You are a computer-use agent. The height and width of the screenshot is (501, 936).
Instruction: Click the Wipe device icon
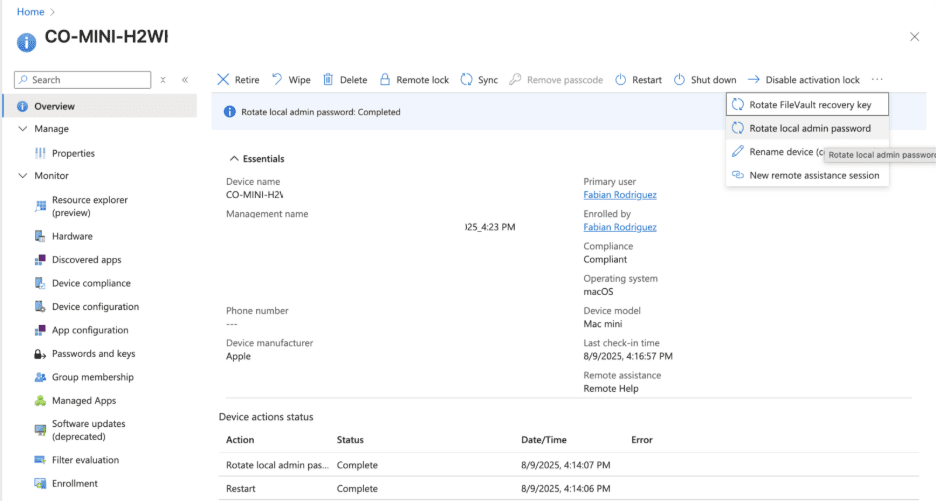click(277, 80)
